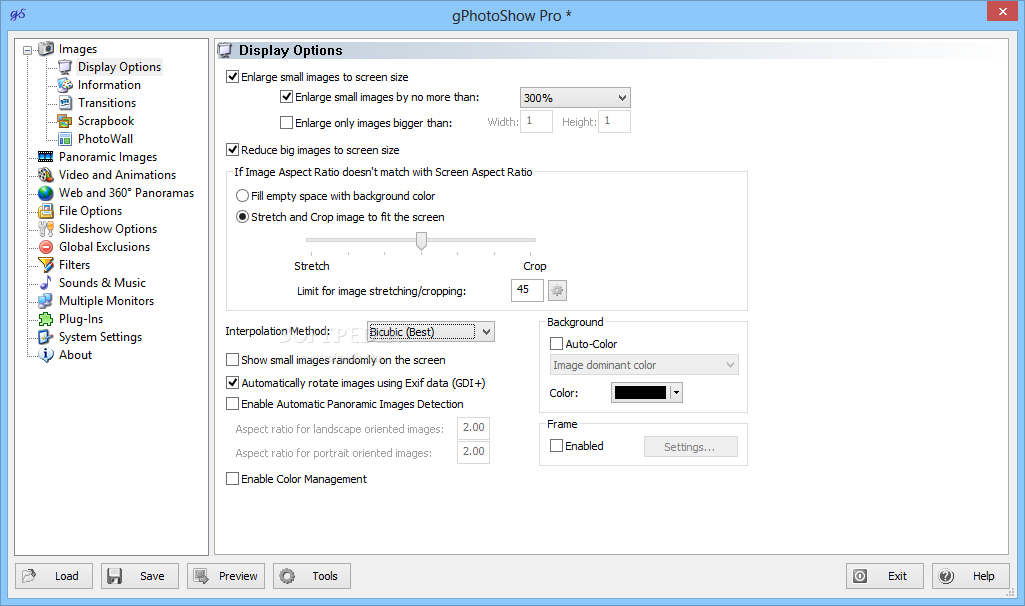Viewport: 1025px width, 606px height.
Task: Click the File Options icon
Action: (46, 210)
